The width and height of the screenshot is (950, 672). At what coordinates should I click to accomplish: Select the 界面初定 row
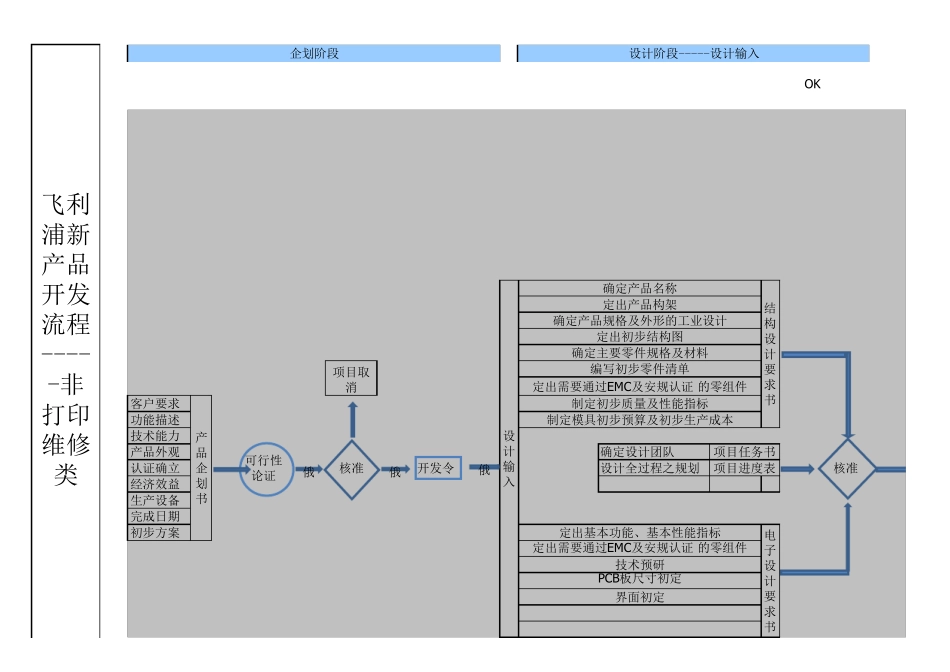(x=640, y=597)
